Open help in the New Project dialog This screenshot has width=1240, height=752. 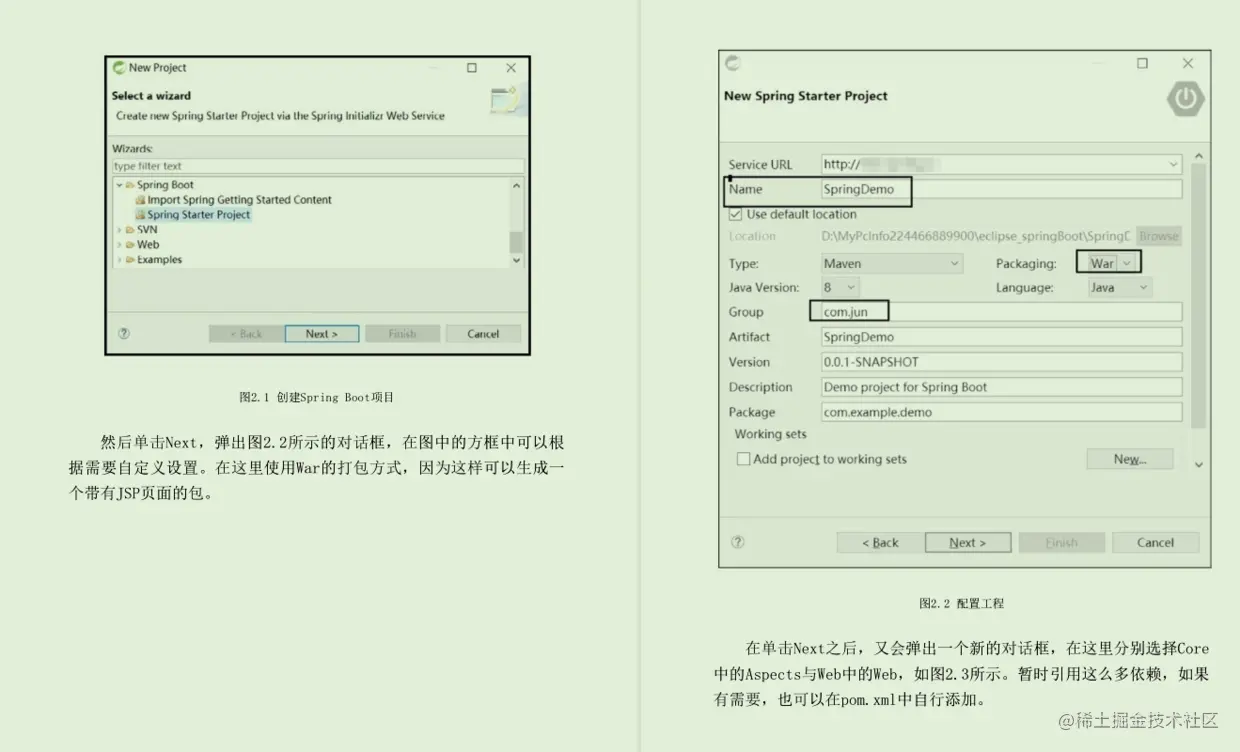pos(124,334)
